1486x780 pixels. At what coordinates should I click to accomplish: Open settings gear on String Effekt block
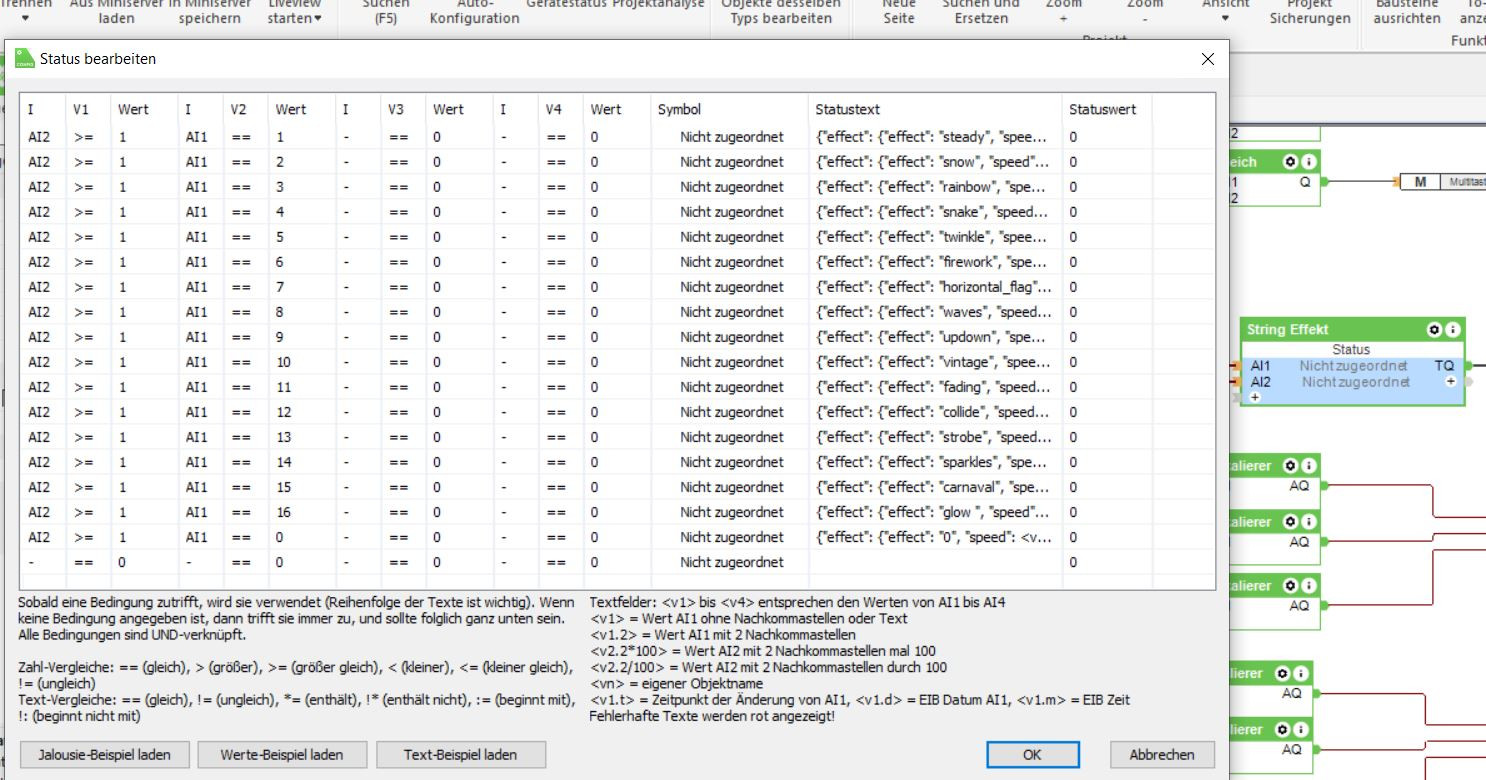pos(1434,330)
